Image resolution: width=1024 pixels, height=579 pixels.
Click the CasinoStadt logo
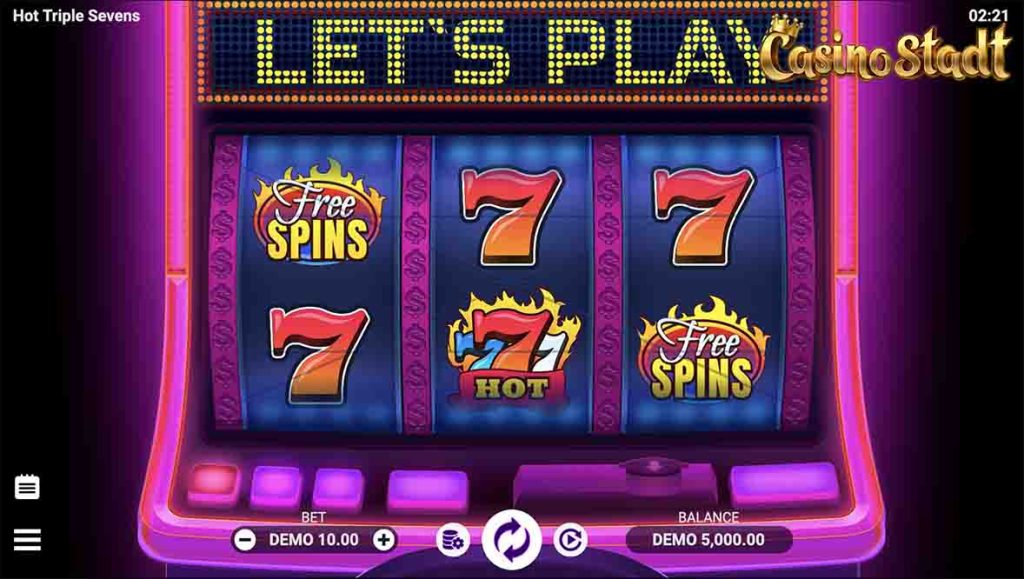[x=886, y=51]
